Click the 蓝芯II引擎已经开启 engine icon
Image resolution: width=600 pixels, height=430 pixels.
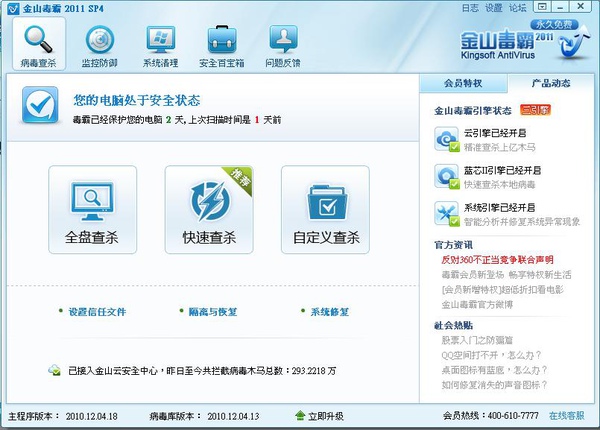pyautogui.click(x=447, y=176)
